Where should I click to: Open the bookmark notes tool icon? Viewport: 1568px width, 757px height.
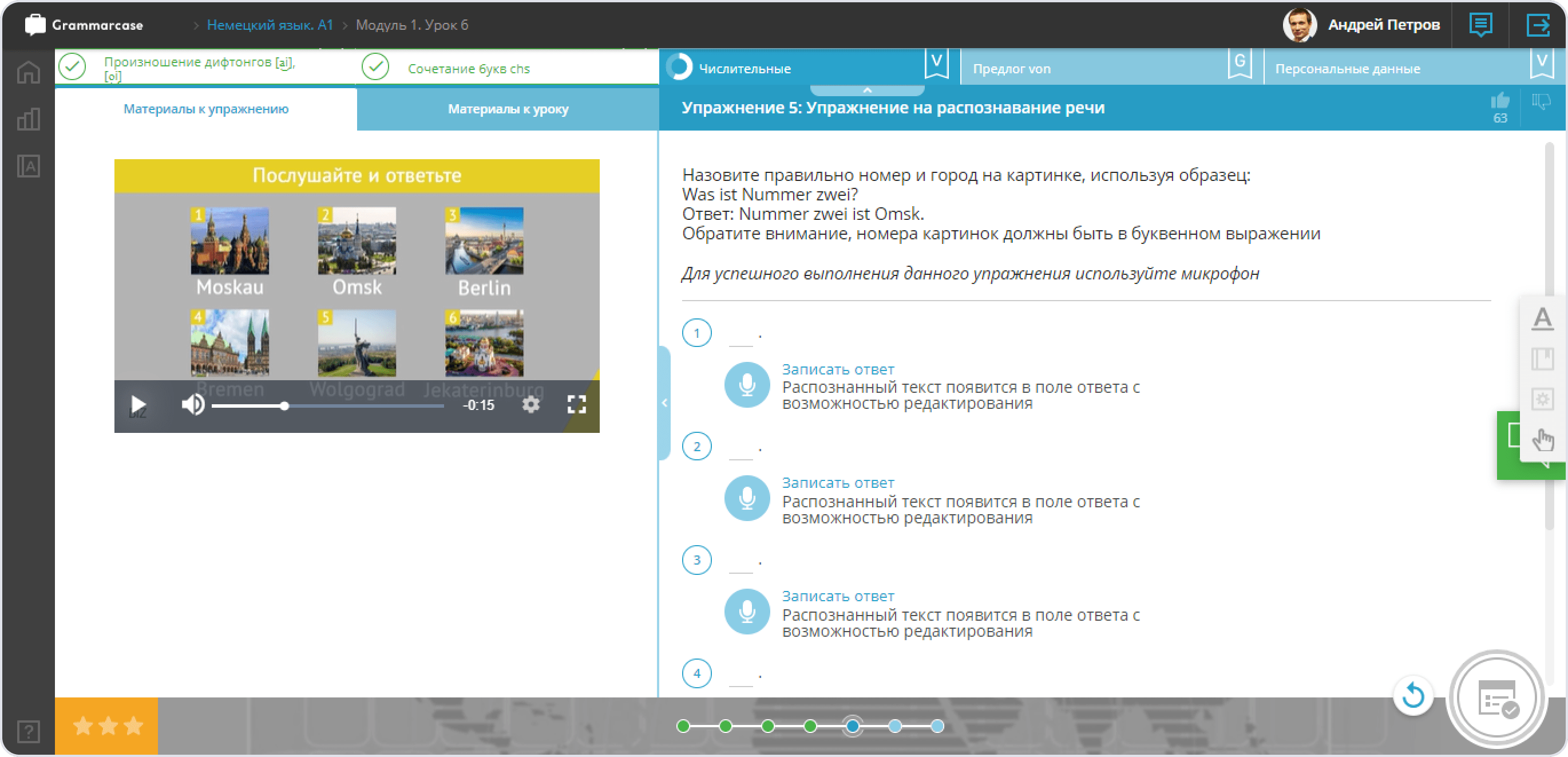[1542, 358]
